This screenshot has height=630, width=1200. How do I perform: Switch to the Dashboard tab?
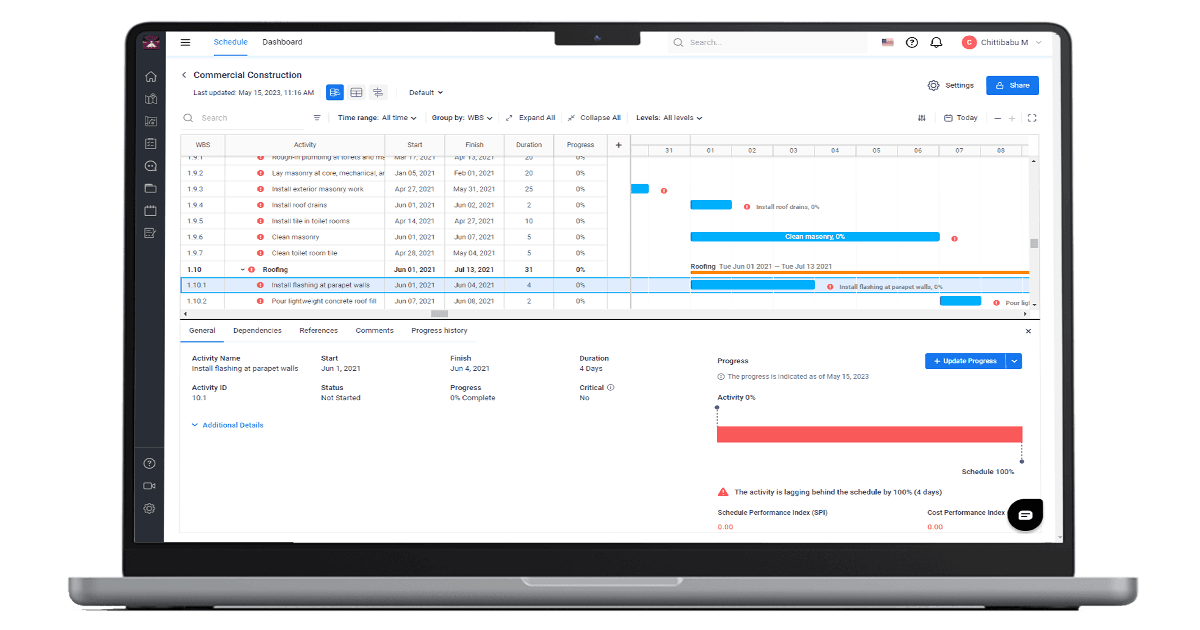coord(282,42)
